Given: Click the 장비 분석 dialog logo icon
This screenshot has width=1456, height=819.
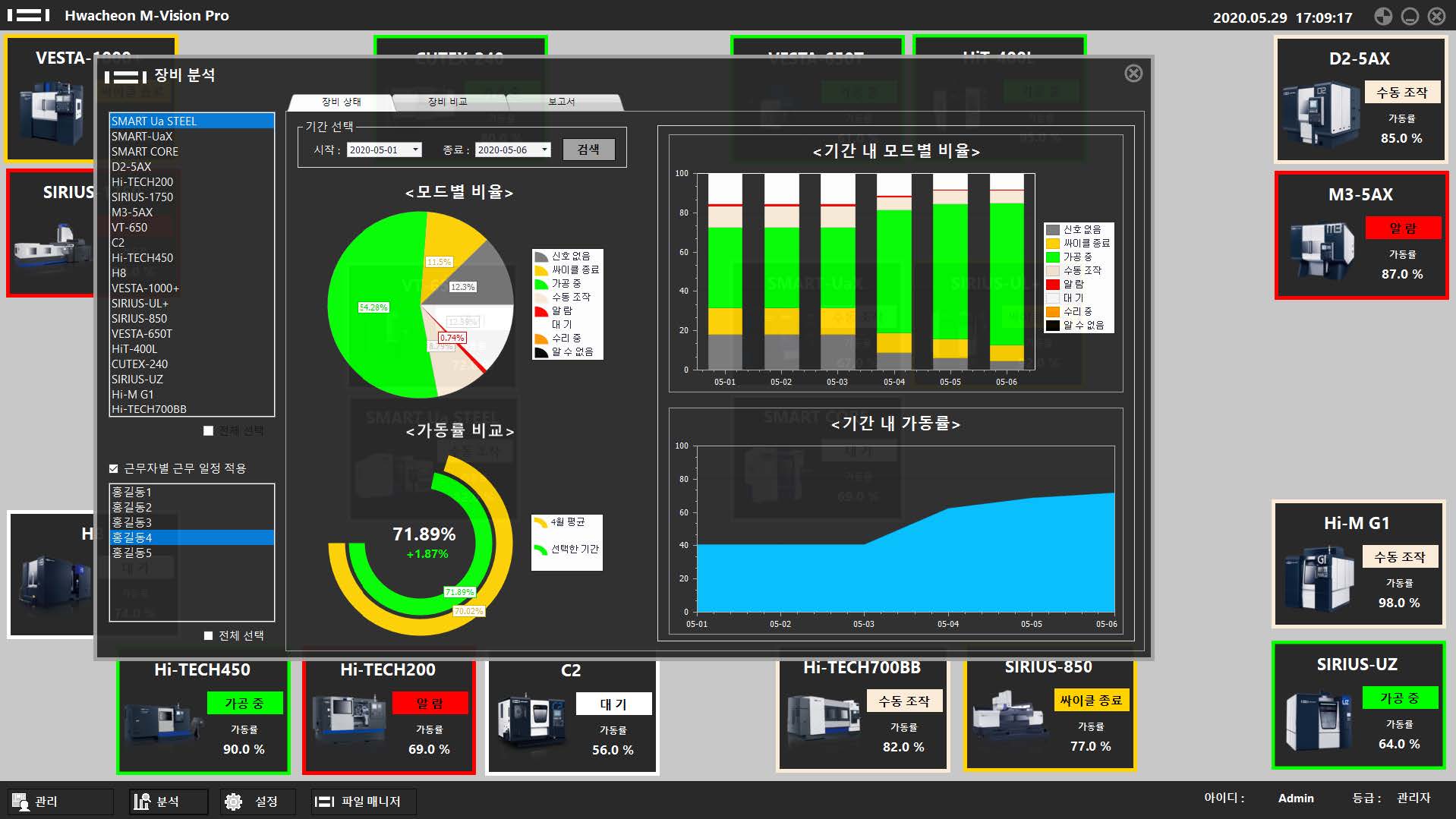Looking at the screenshot, I should [x=125, y=77].
